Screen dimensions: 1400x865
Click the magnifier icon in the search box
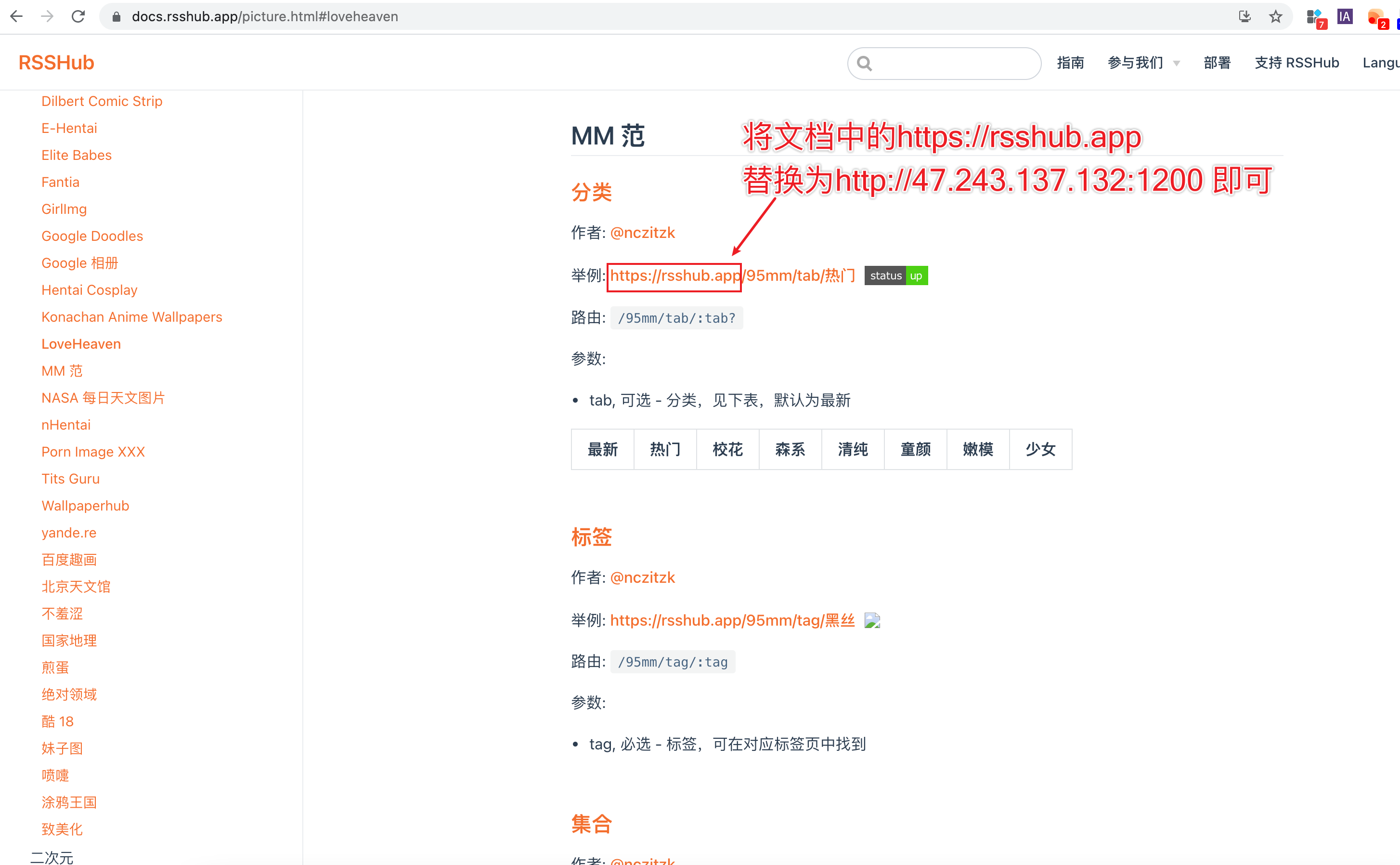pos(865,63)
